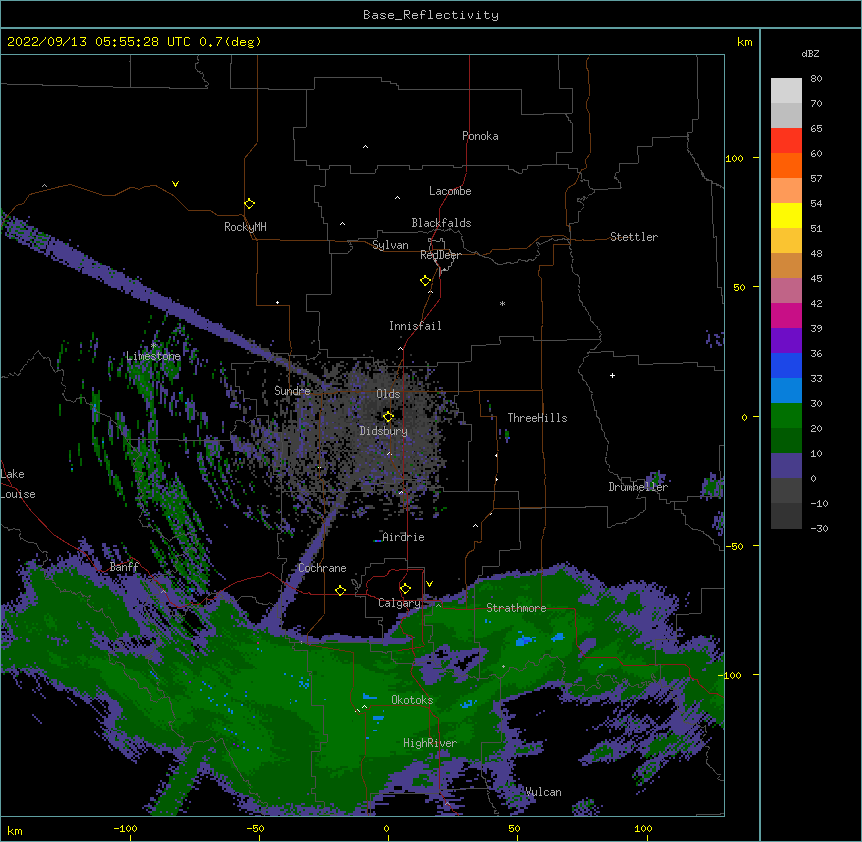This screenshot has height=842, width=862.
Task: Click the yellow V marker east of Calgary
Action: click(429, 584)
